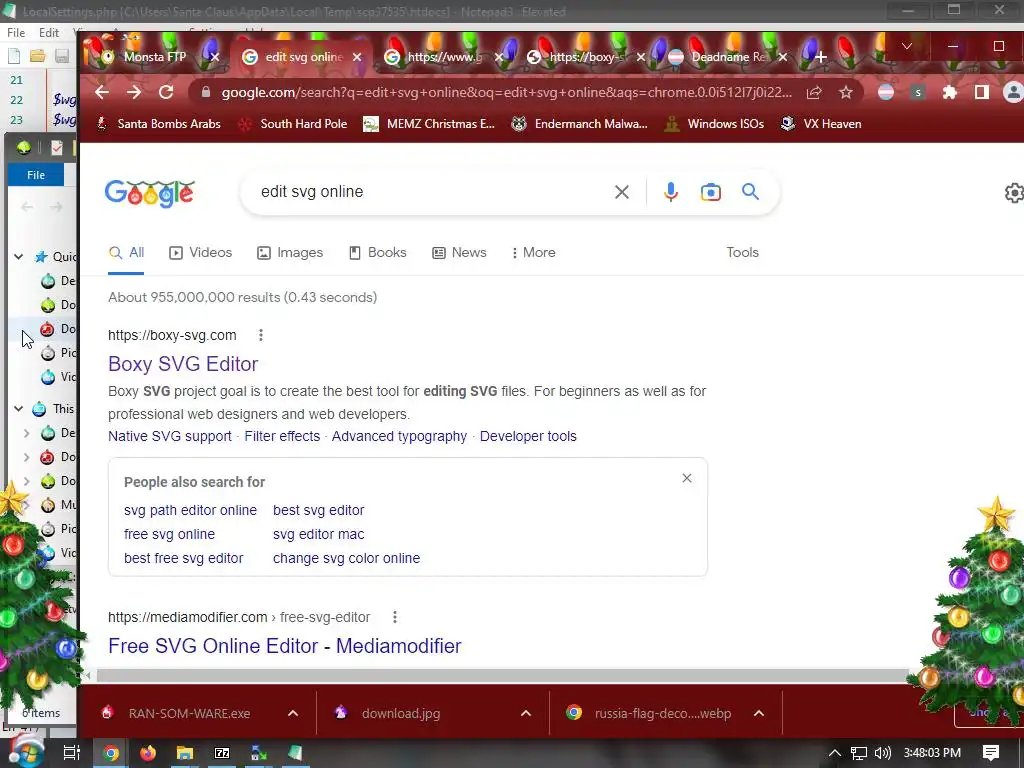Image resolution: width=1024 pixels, height=768 pixels.
Task: Search for svg path editor online
Action: [x=190, y=510]
